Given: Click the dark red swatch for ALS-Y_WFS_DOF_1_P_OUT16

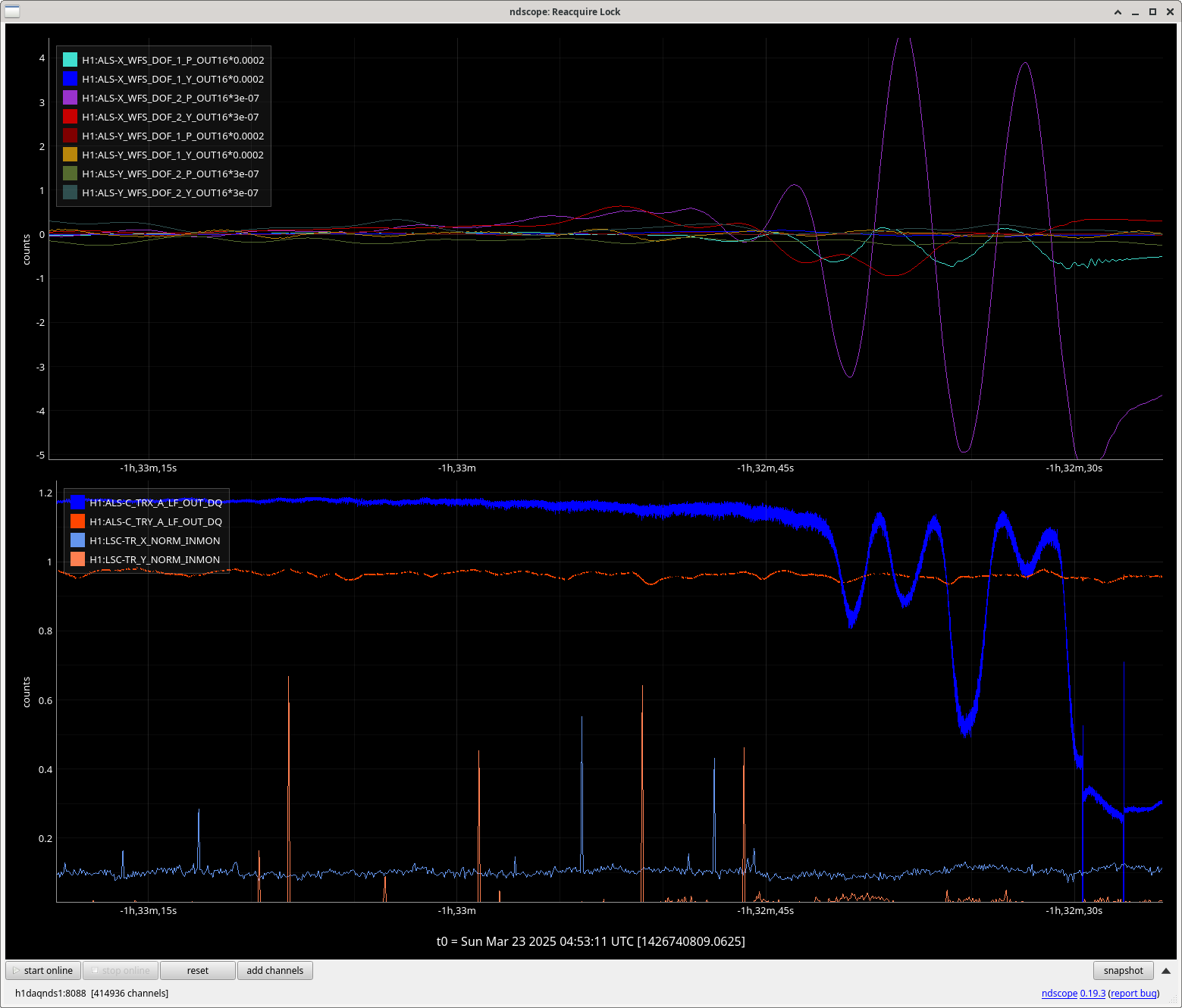Looking at the screenshot, I should coord(70,136).
